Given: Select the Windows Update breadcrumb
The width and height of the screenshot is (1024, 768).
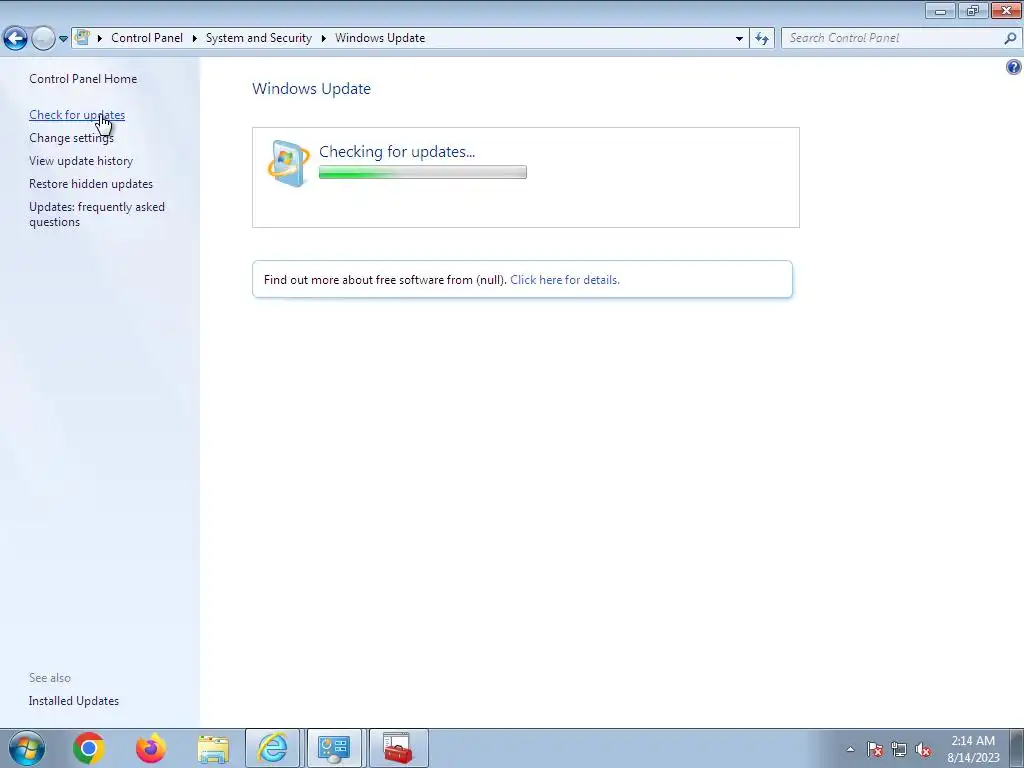Looking at the screenshot, I should click(x=380, y=38).
